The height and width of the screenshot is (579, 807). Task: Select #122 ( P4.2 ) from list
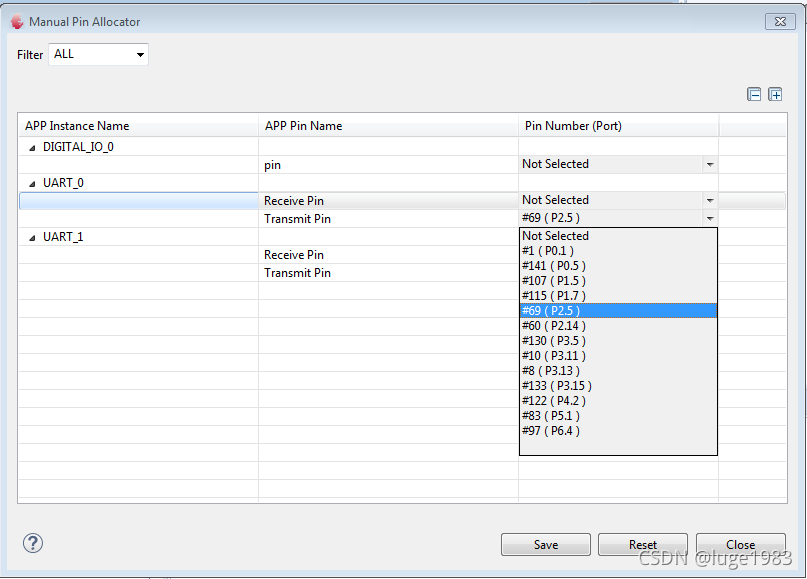(618, 400)
